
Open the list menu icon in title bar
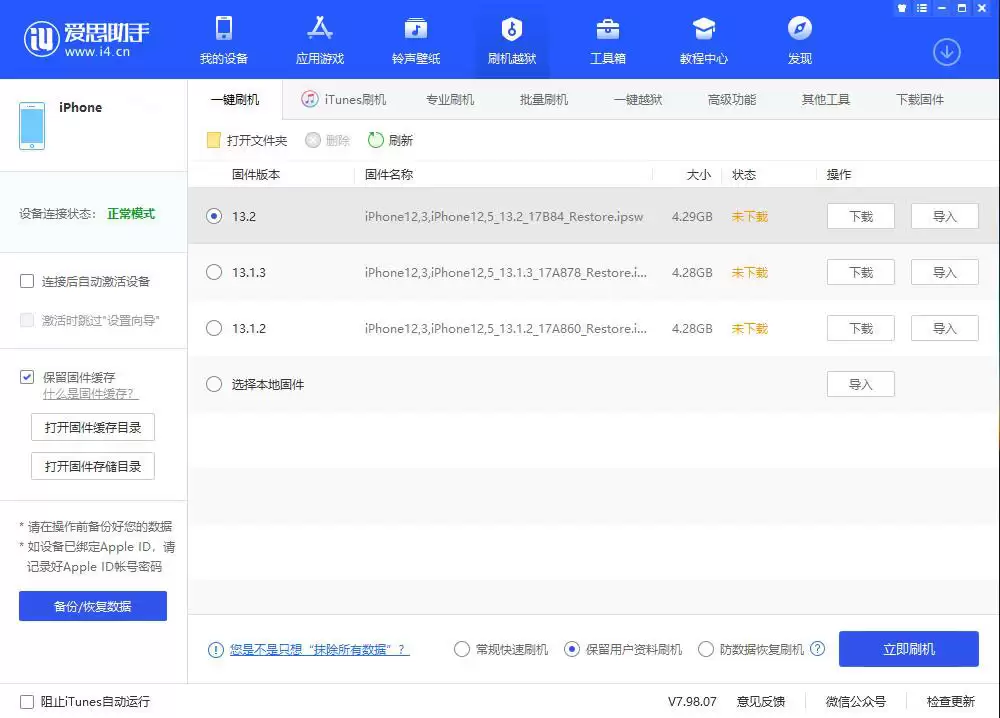tap(922, 8)
